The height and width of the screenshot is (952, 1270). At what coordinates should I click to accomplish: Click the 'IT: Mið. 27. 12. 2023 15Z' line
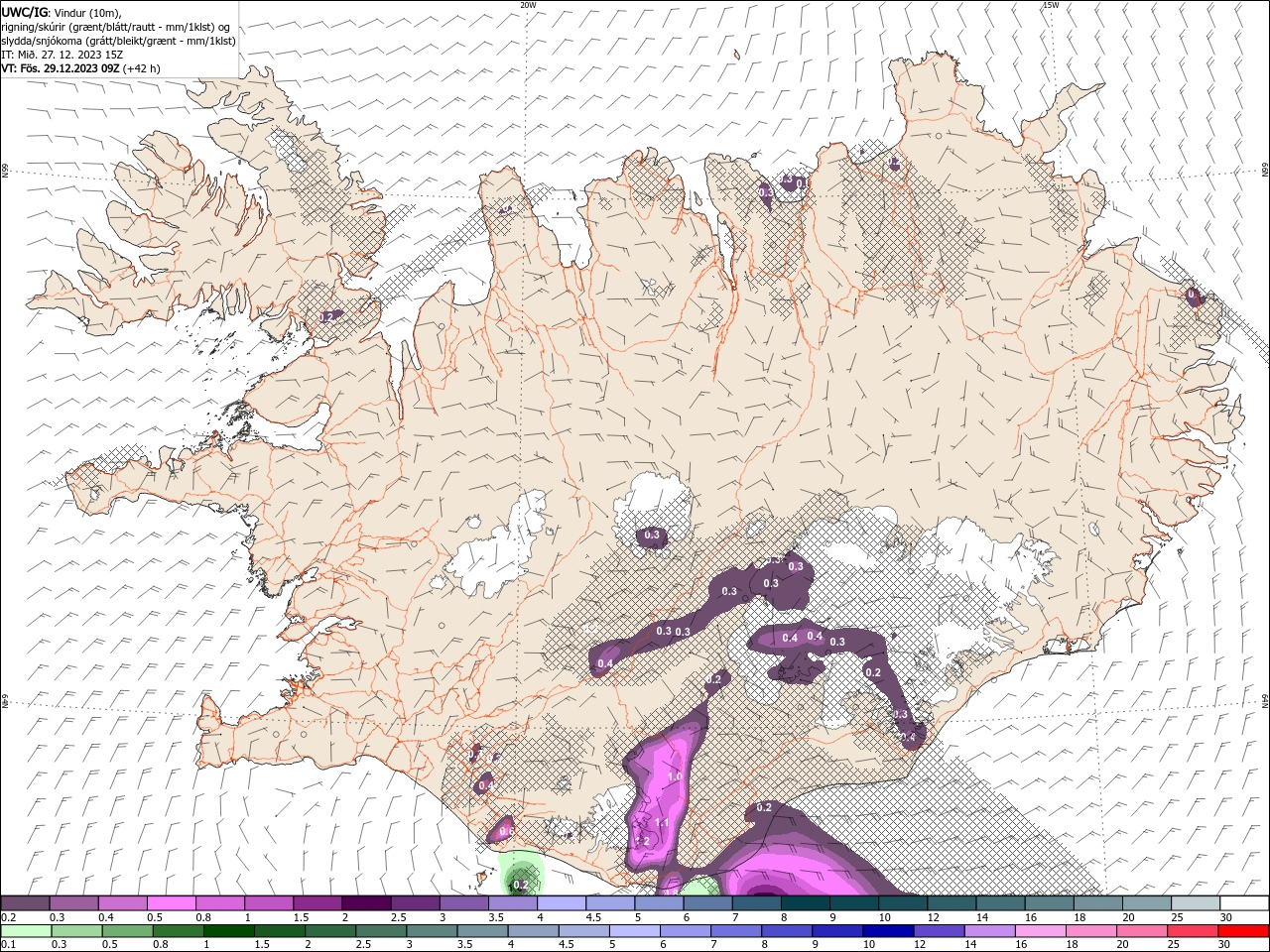pos(62,55)
